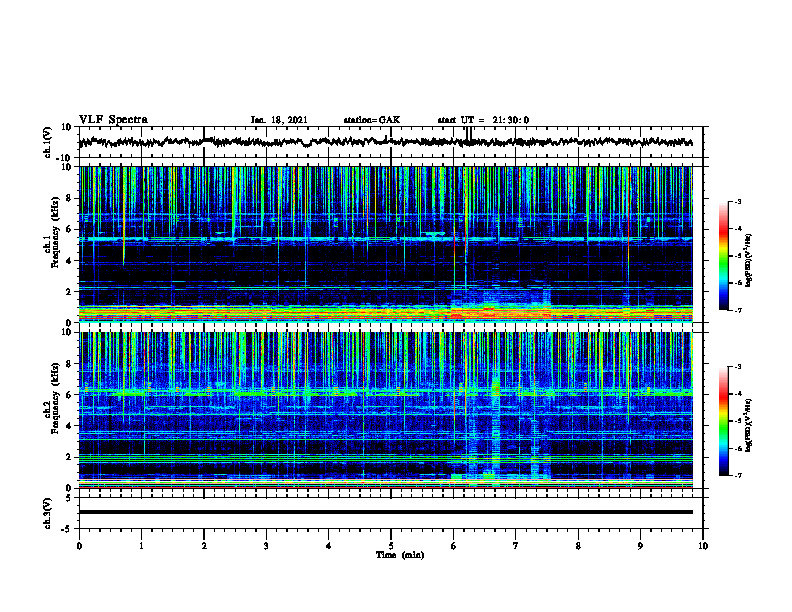Click time axis tick label "9"
Viewport: 792px width, 612px height.
[x=640, y=546]
